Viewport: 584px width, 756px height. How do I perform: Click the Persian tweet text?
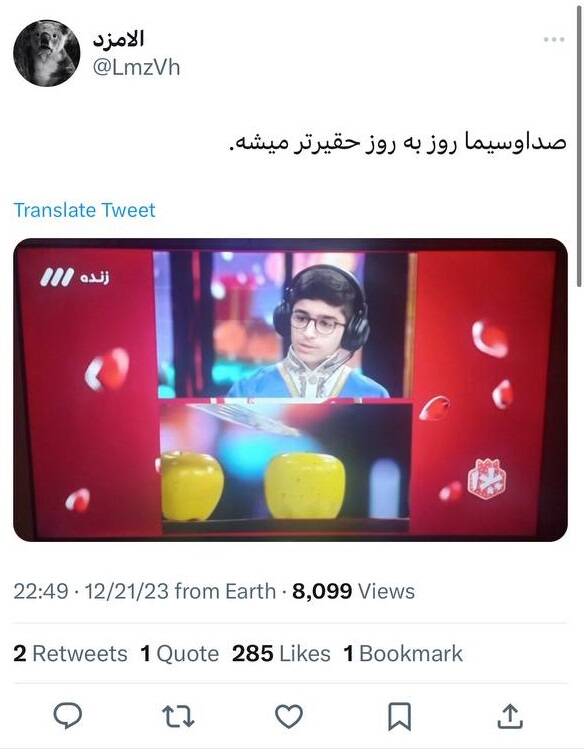pyautogui.click(x=397, y=143)
